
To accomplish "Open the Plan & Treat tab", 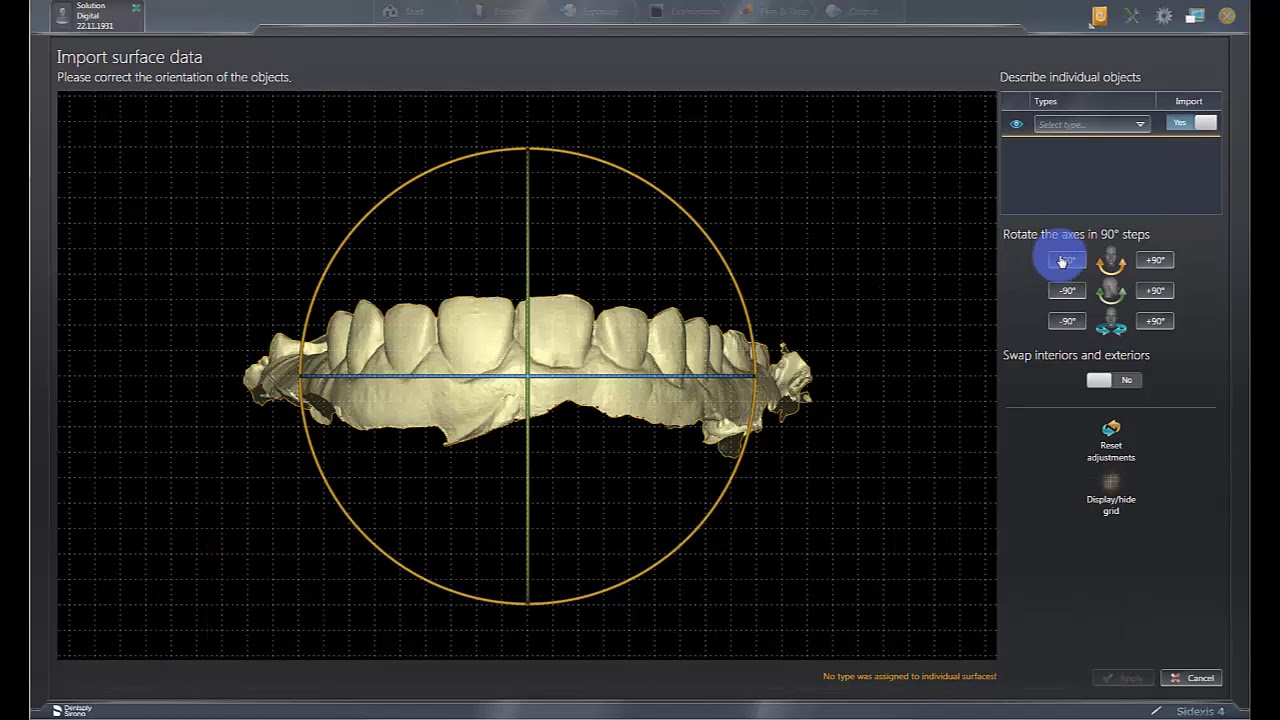I will [x=775, y=11].
